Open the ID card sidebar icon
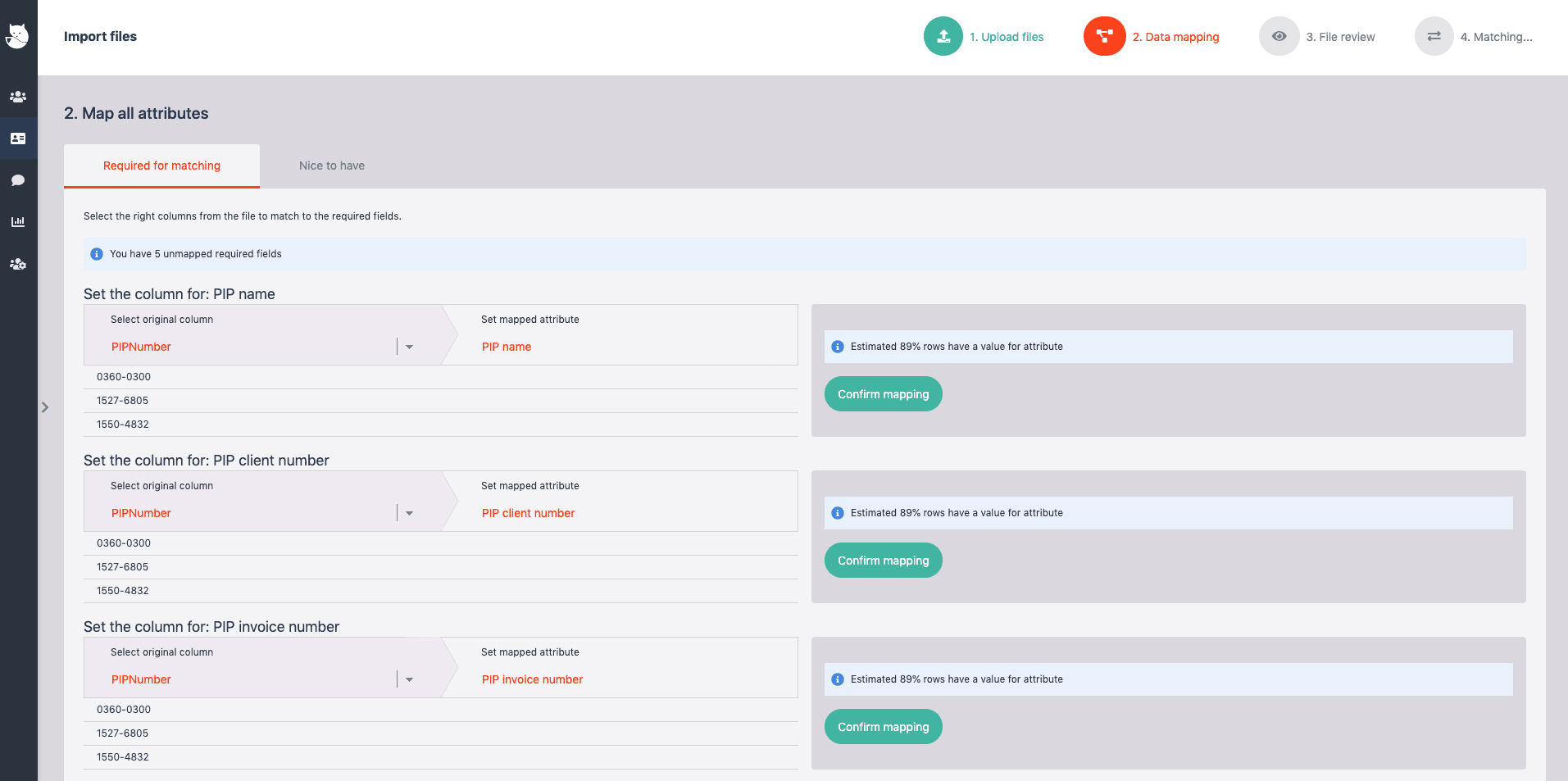Viewport: 1568px width, 781px height. 18,138
